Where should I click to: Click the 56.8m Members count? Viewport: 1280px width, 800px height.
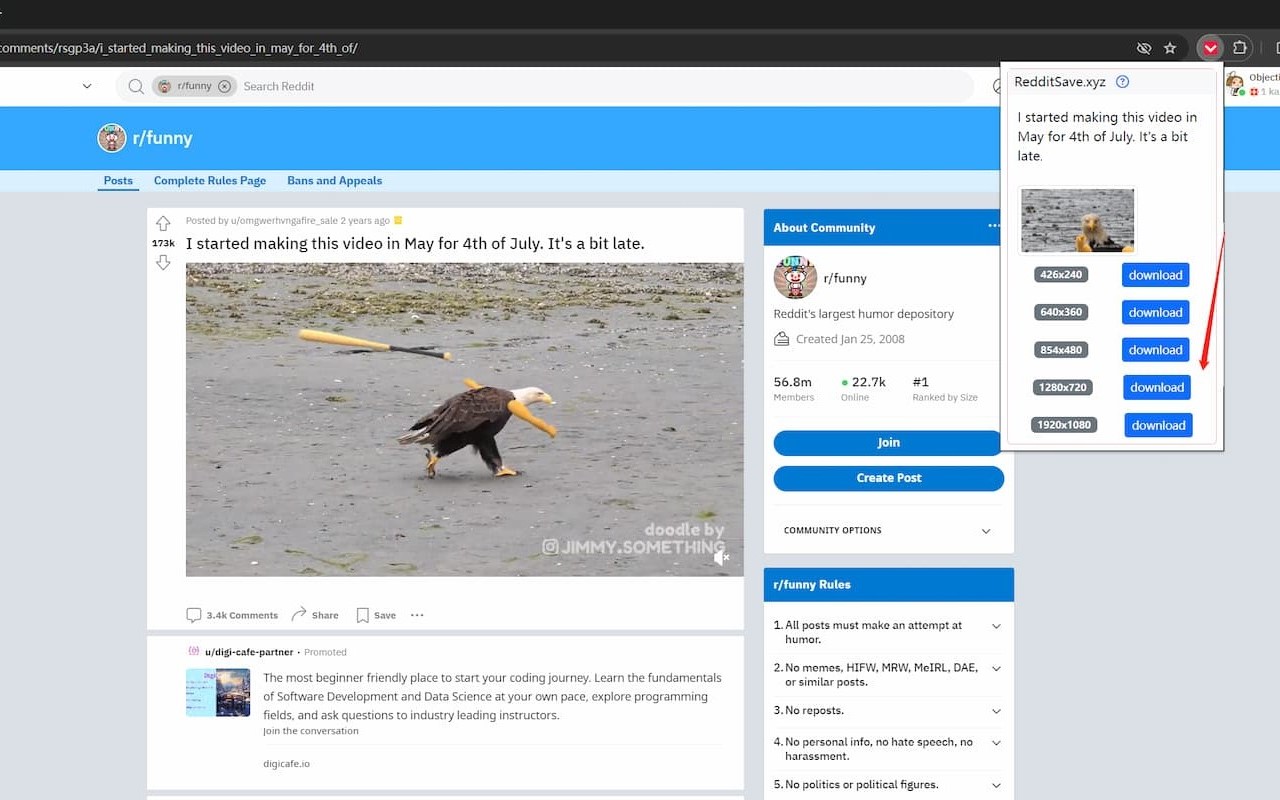pos(792,382)
